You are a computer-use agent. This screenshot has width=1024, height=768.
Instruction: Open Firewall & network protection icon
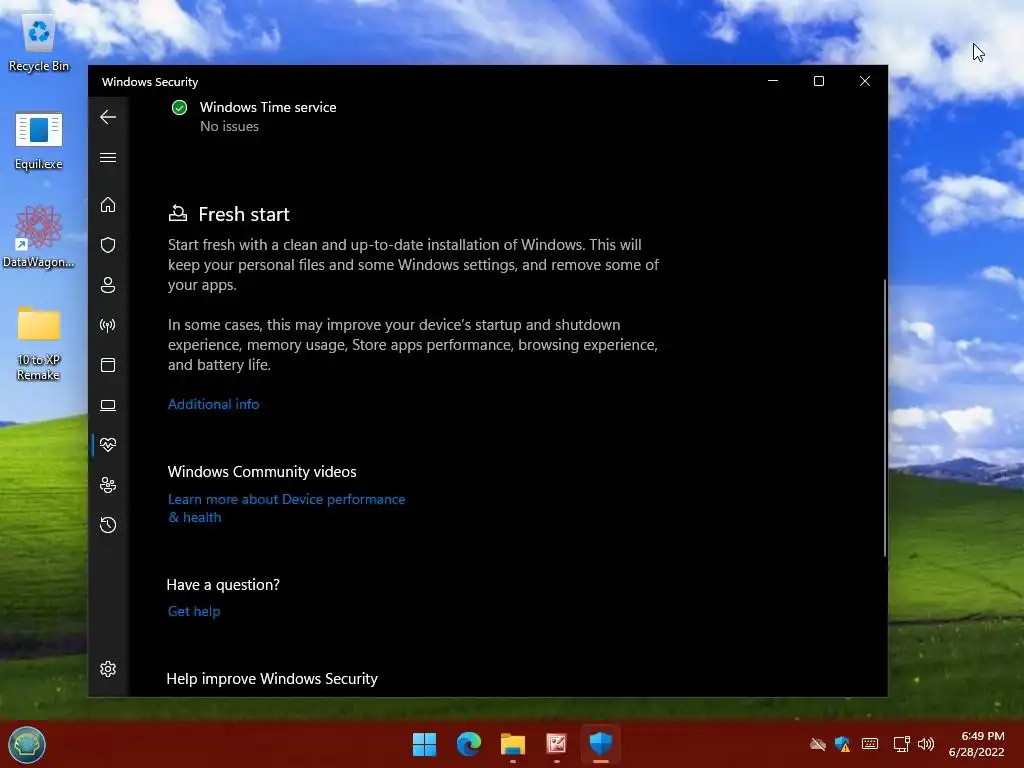click(x=108, y=325)
